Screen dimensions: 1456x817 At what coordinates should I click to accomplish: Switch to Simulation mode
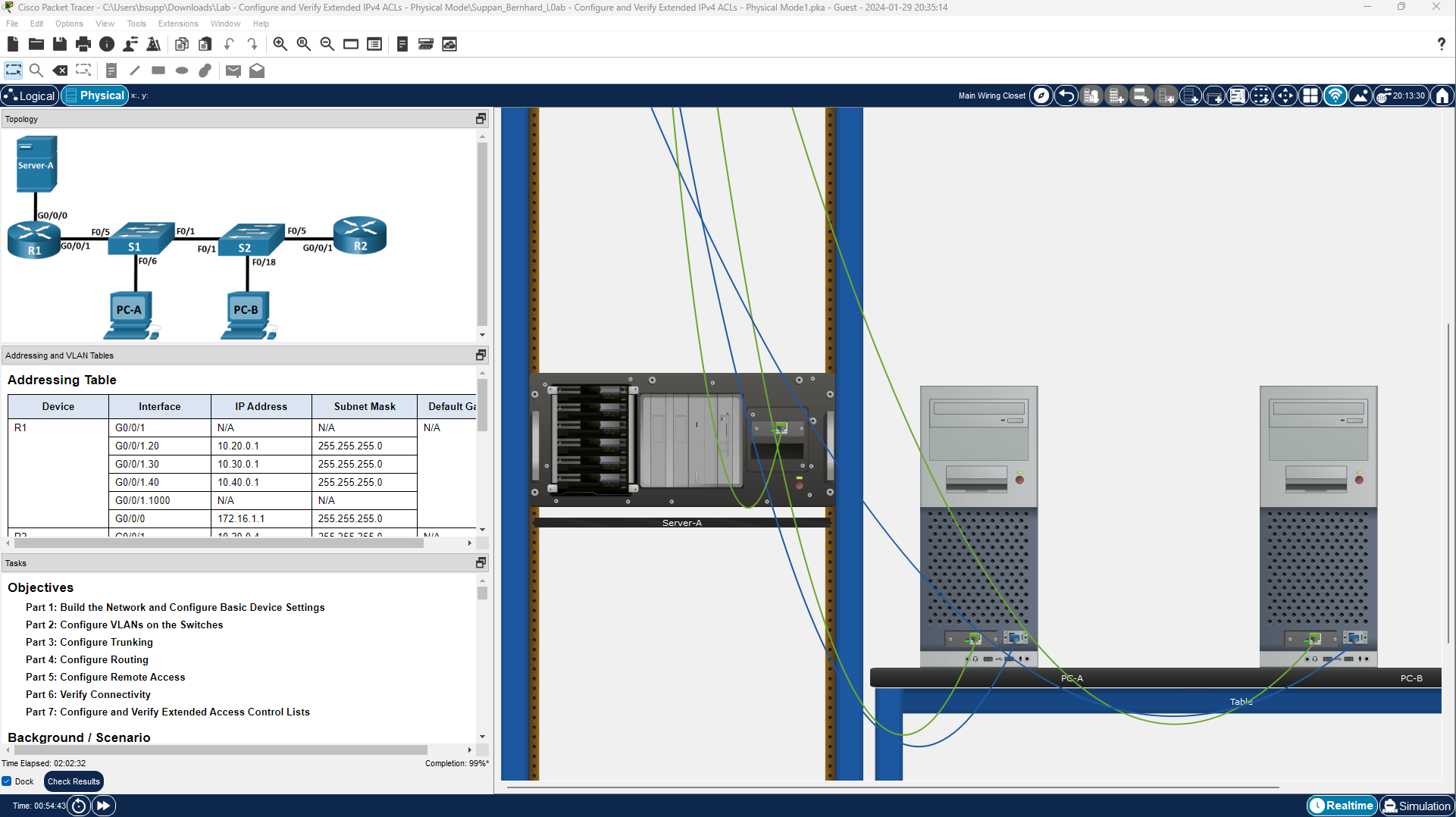tap(1416, 806)
